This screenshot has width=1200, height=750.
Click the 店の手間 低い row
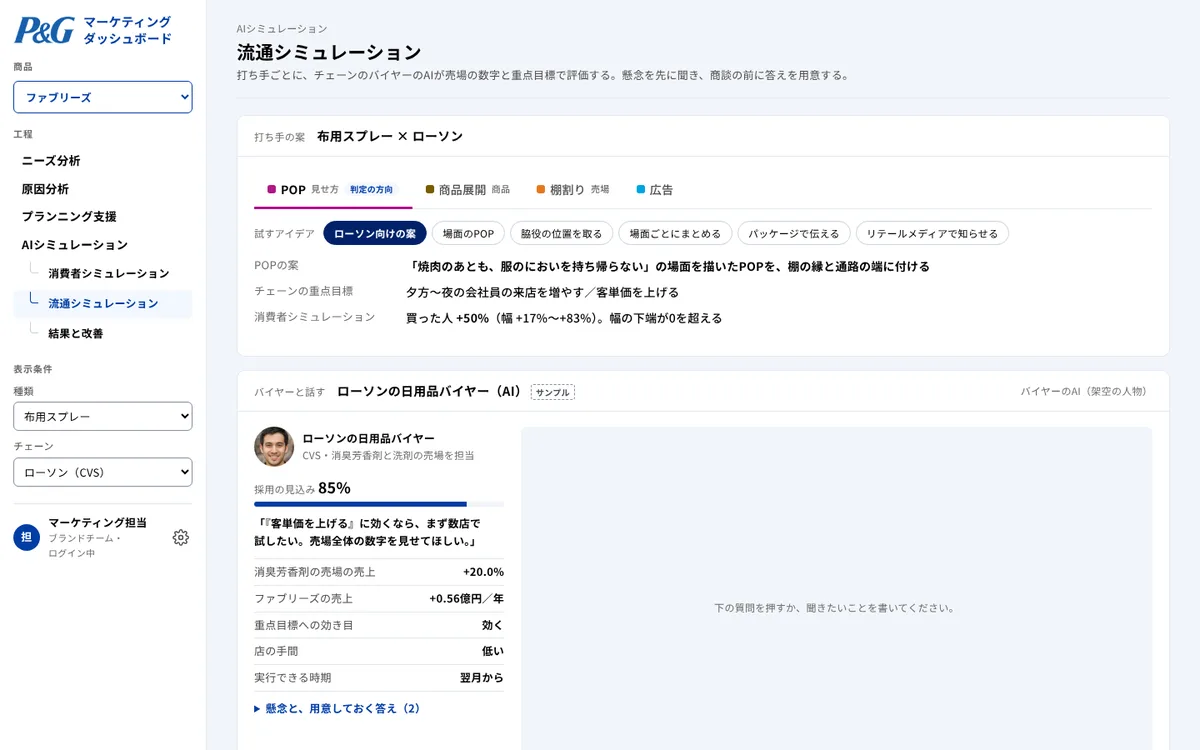(x=379, y=651)
